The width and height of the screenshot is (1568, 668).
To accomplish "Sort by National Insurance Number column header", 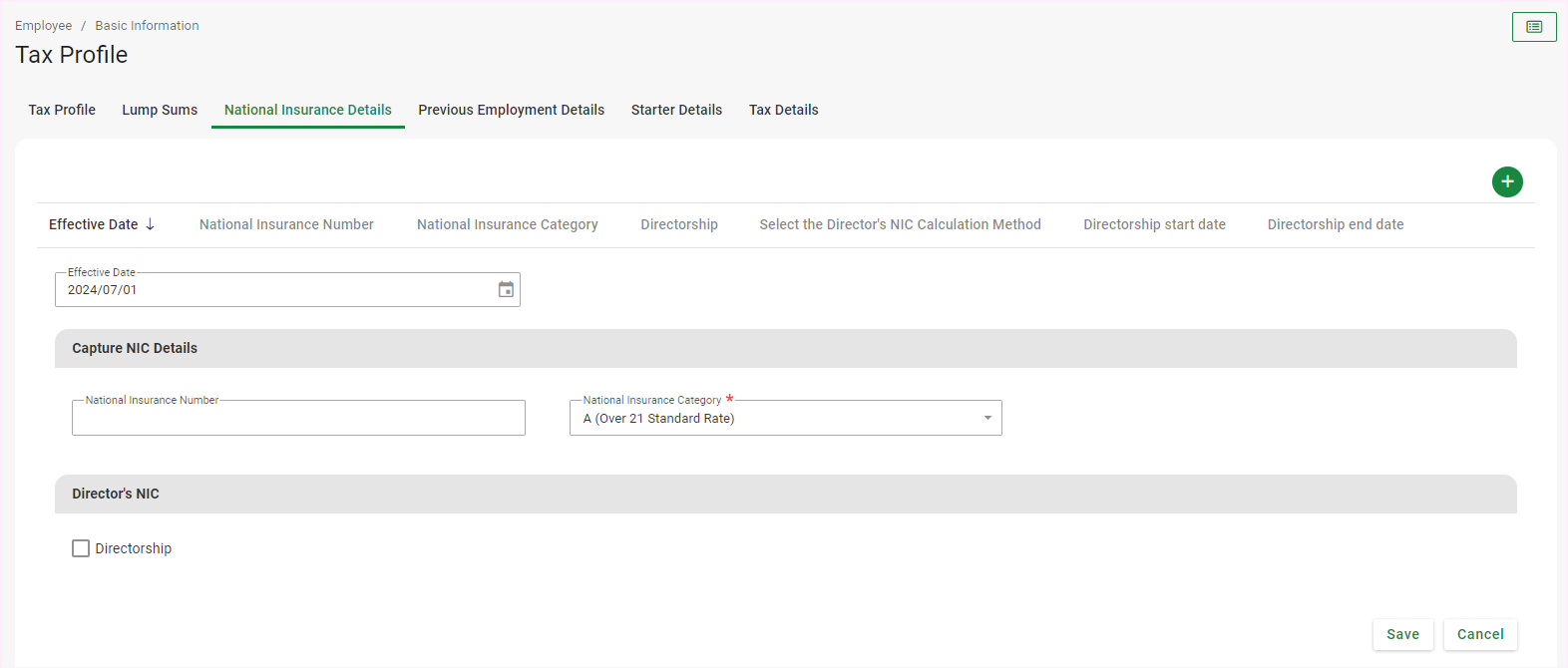I will [x=286, y=224].
